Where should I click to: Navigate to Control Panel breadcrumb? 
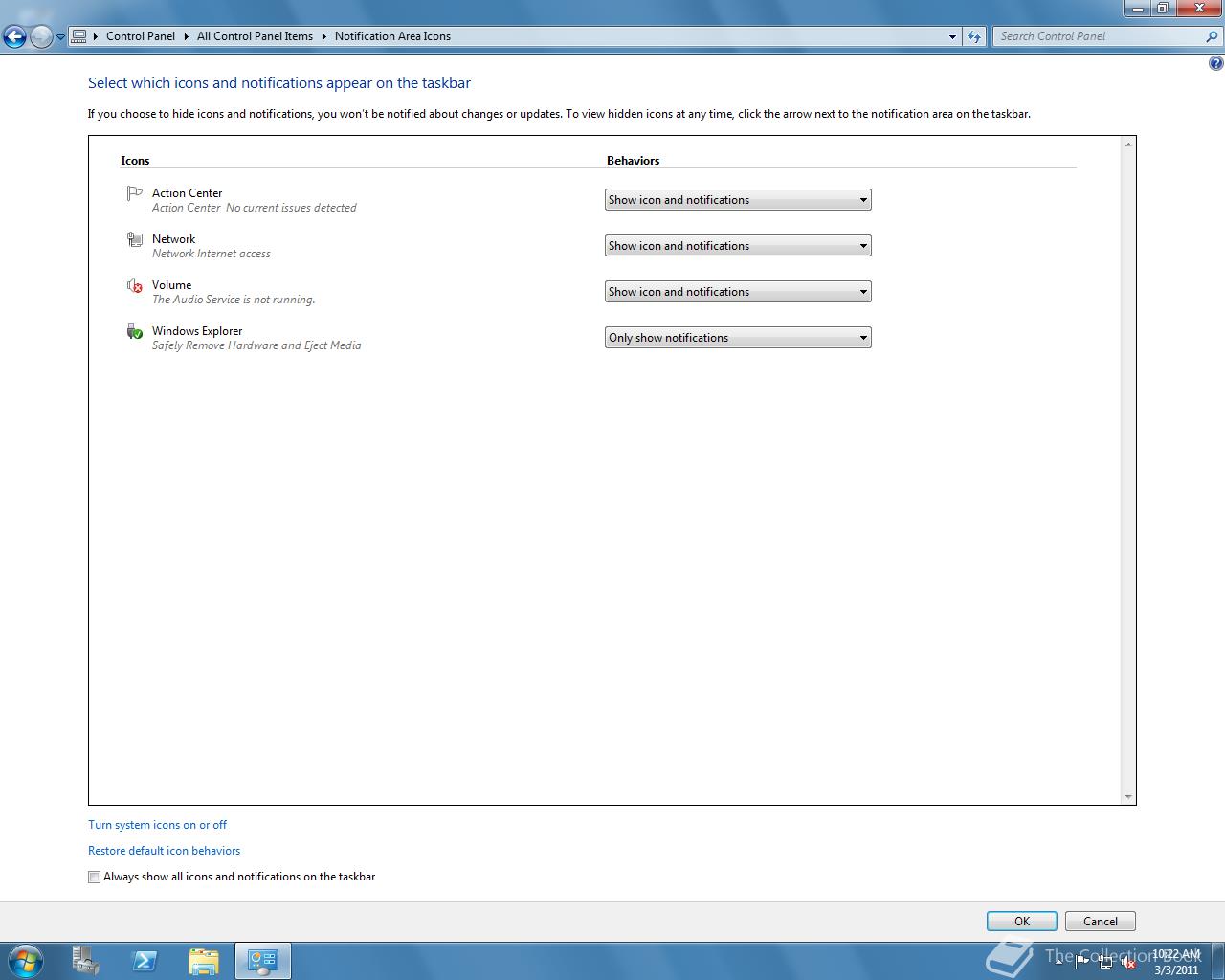tap(141, 36)
